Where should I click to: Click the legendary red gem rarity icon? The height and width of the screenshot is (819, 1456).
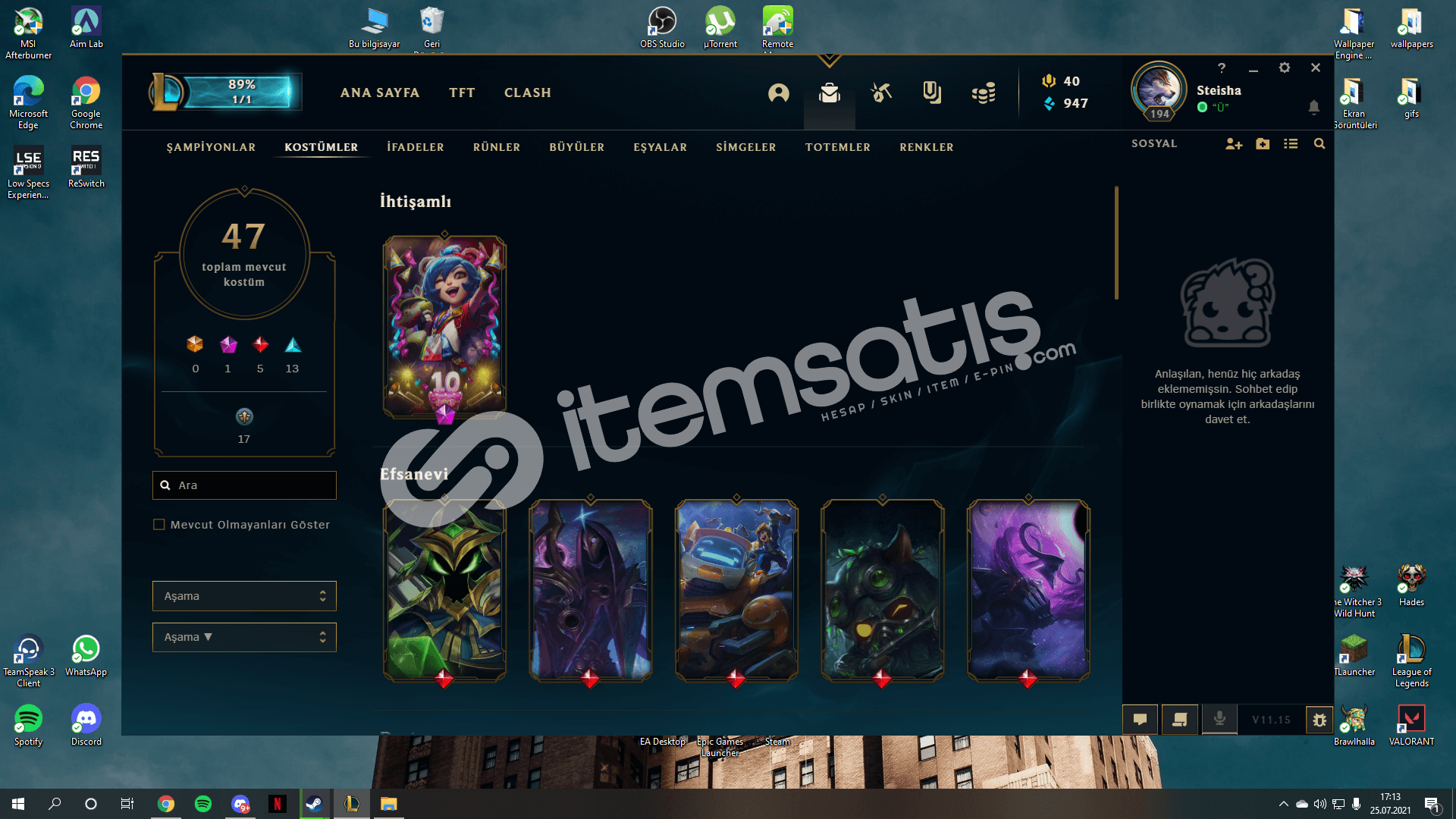(260, 345)
